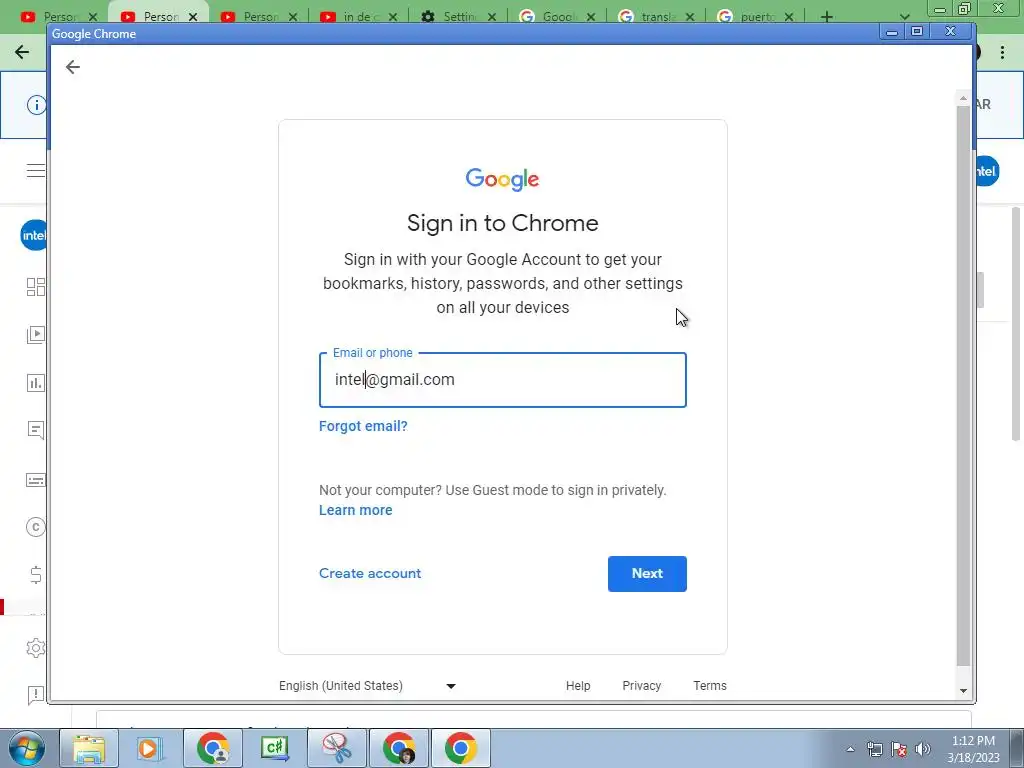This screenshot has width=1024, height=768.
Task: Switch to the 'transla' Google tab
Action: (x=656, y=17)
